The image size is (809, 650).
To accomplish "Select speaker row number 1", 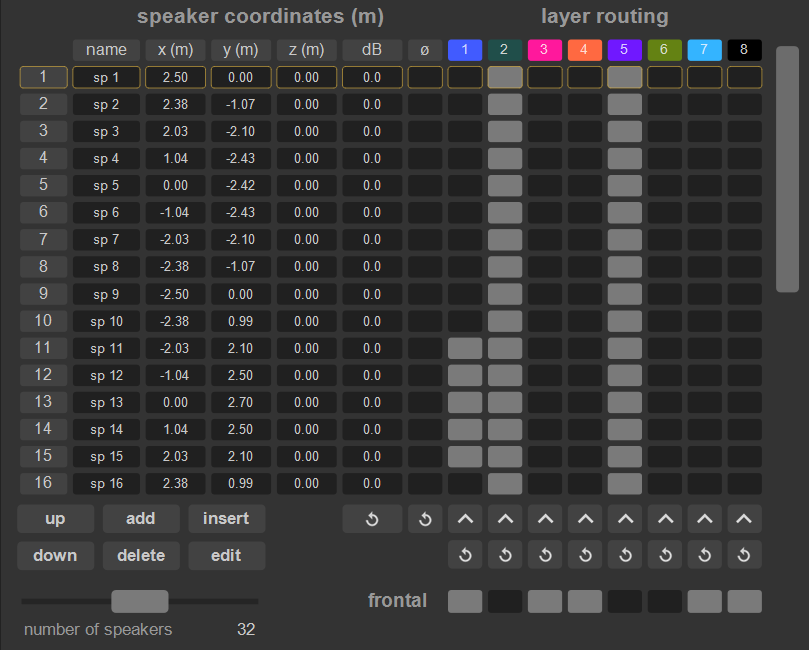I will (x=43, y=77).
